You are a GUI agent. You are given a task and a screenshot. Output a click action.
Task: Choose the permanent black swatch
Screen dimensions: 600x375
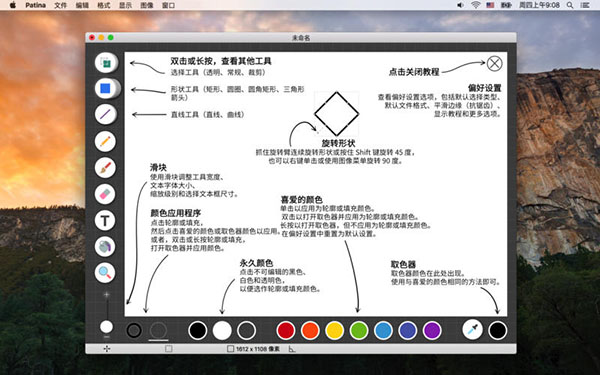198,330
